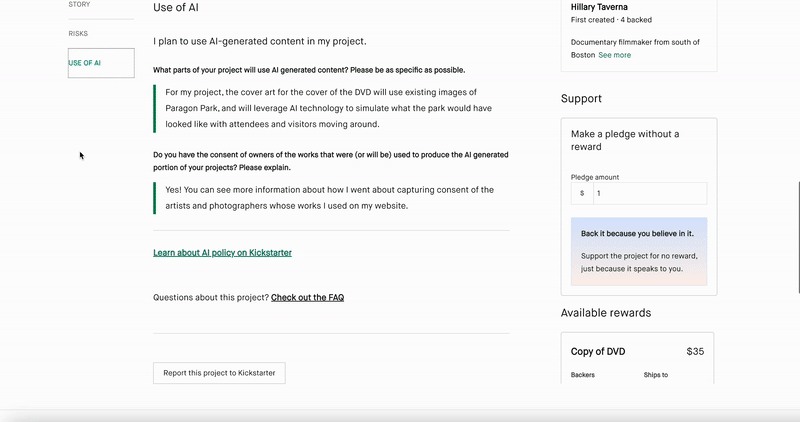Follow the Check out the FAQ link
The image size is (800, 422).
coord(307,297)
